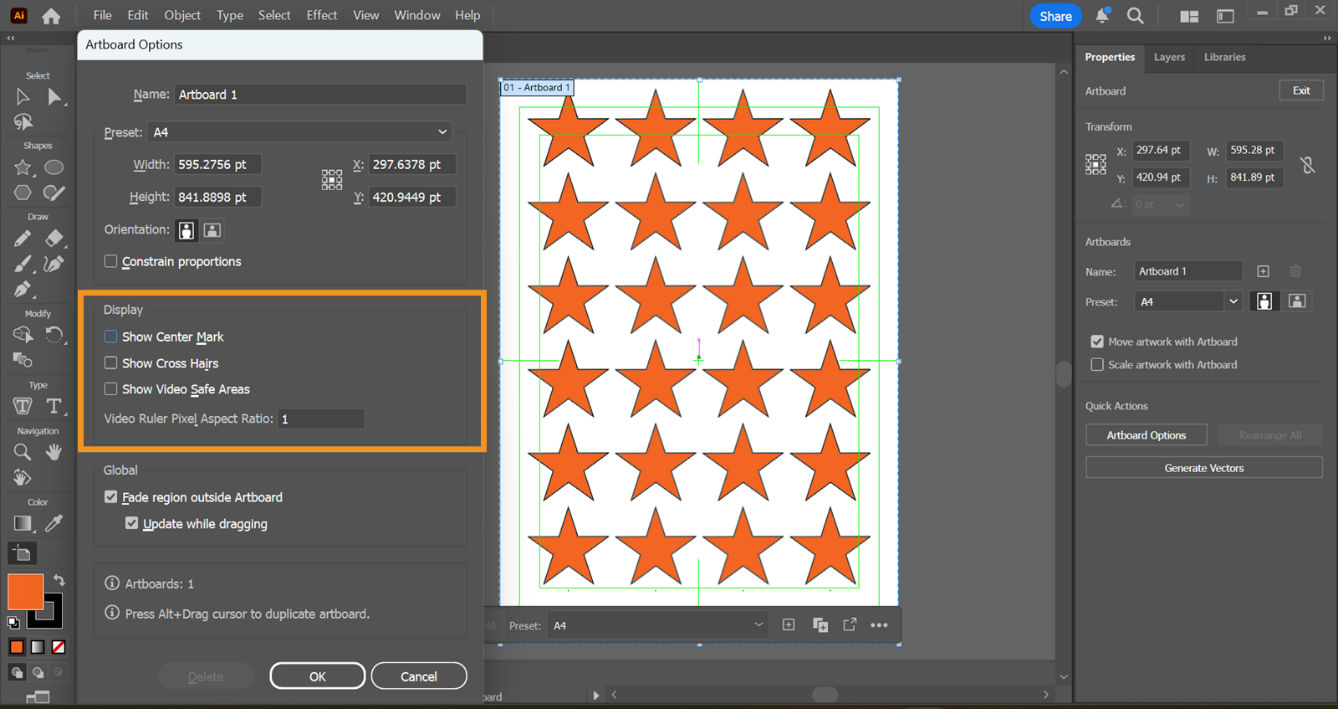Viewport: 1338px width, 709px height.
Task: Choose the Star shape tool
Action: click(x=24, y=166)
